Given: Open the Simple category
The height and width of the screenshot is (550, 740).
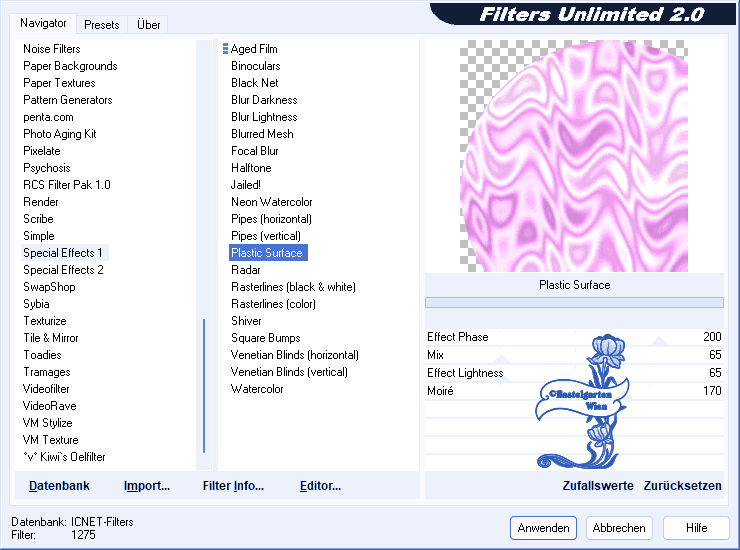Looking at the screenshot, I should click(x=39, y=236).
